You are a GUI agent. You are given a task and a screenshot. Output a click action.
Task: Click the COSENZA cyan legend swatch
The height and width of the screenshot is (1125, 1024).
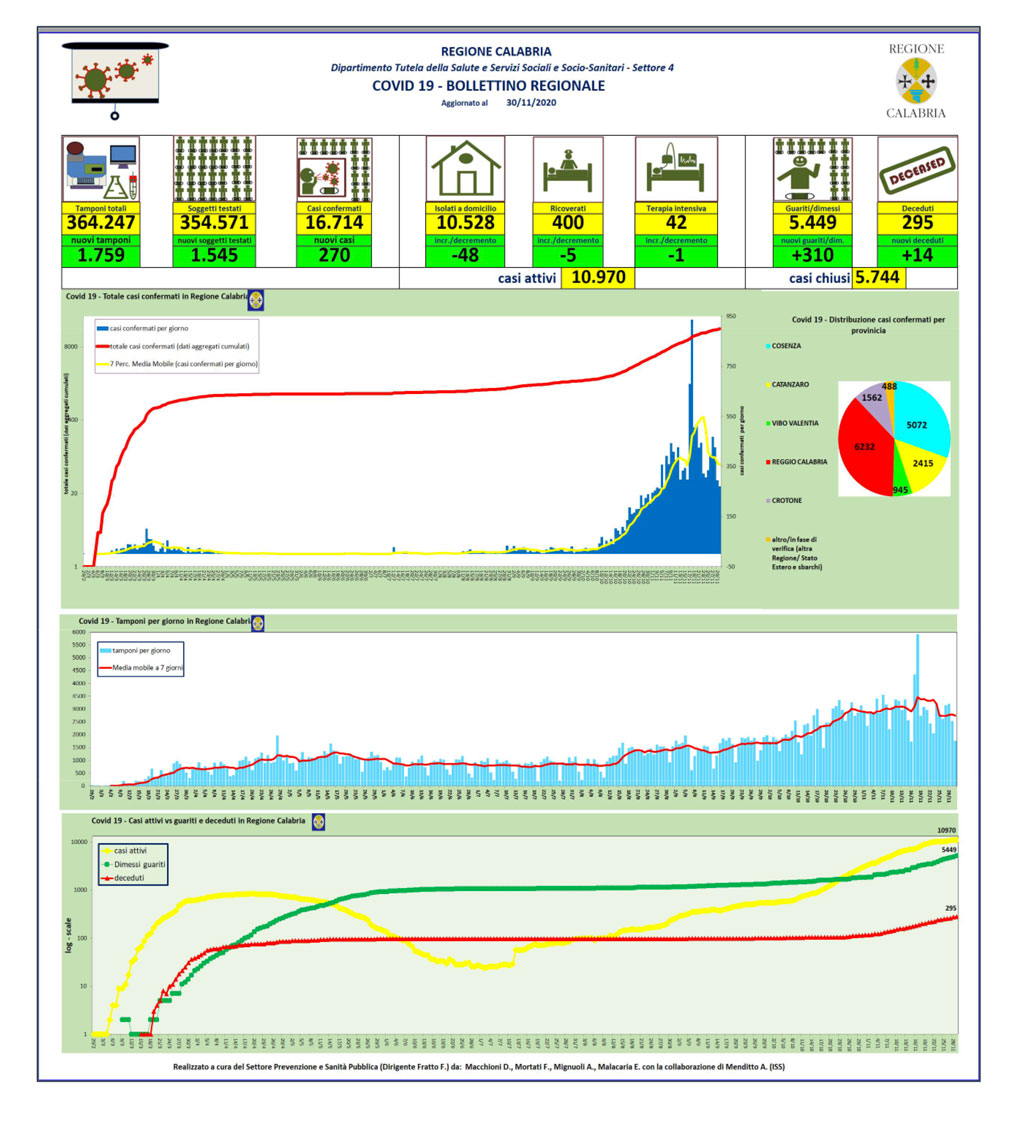(x=768, y=347)
